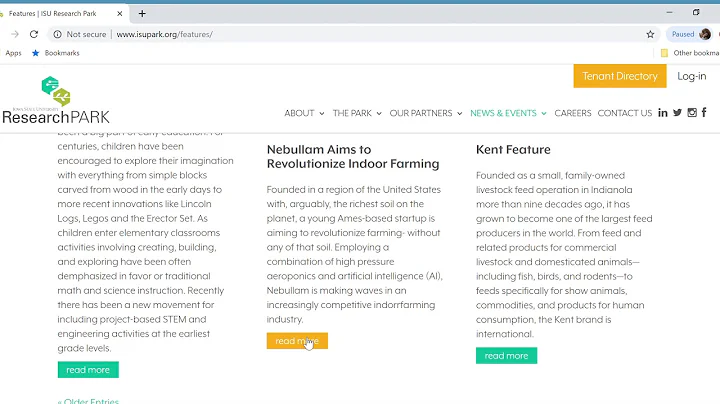
Task: Open the Paused profile avatar
Action: (x=705, y=34)
